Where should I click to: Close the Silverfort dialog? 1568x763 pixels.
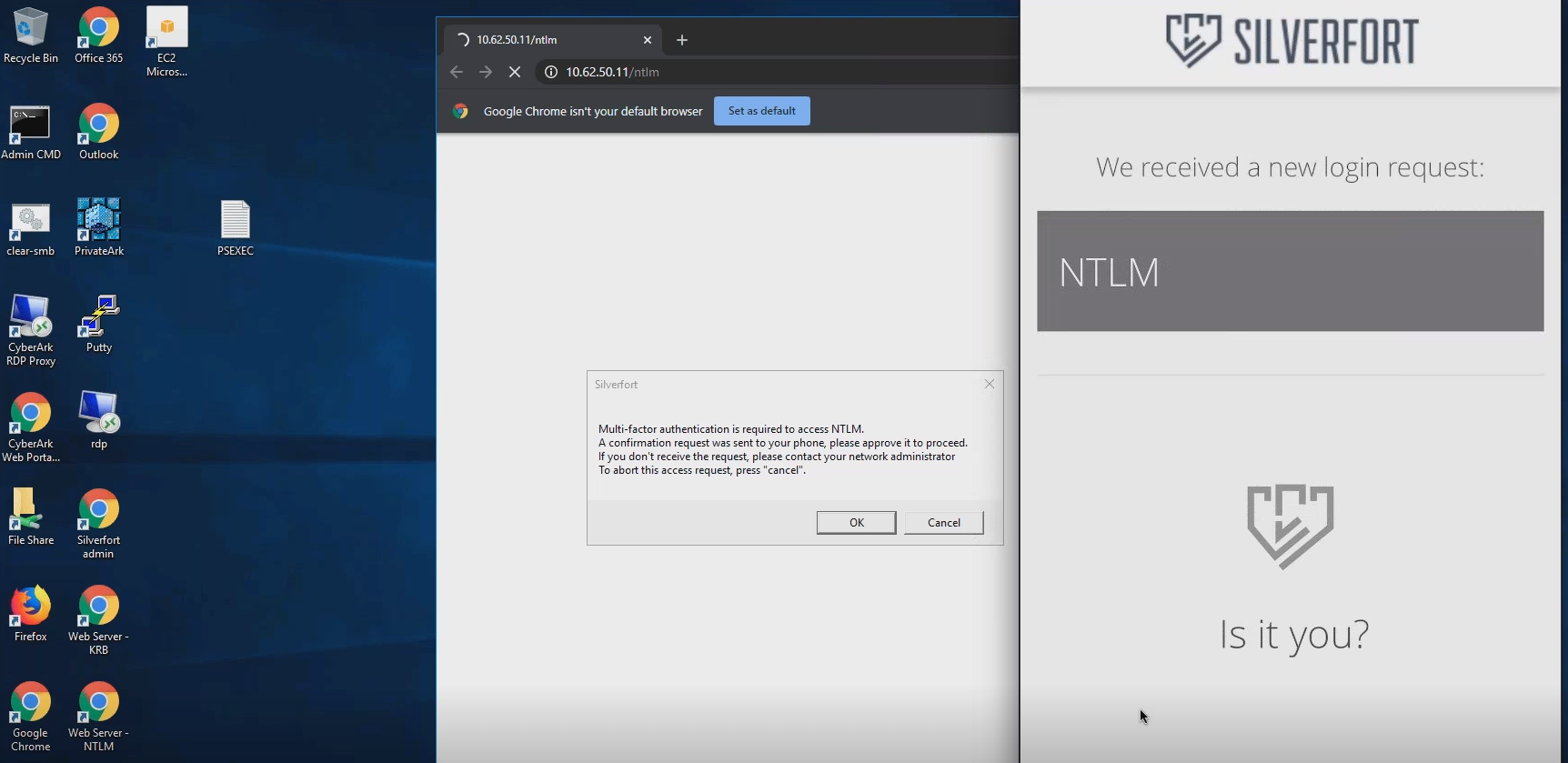click(x=990, y=385)
